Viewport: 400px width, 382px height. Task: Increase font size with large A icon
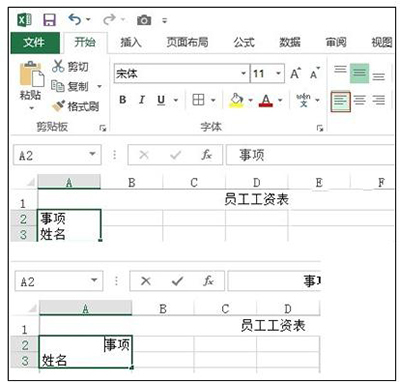[296, 73]
